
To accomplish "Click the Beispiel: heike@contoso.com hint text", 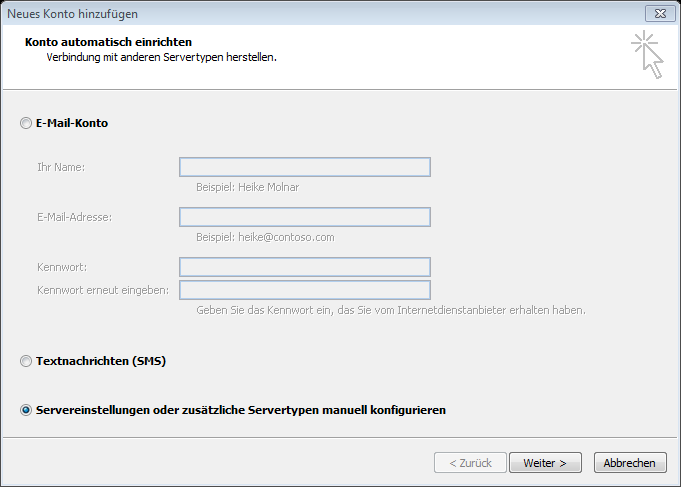I will [x=265, y=237].
